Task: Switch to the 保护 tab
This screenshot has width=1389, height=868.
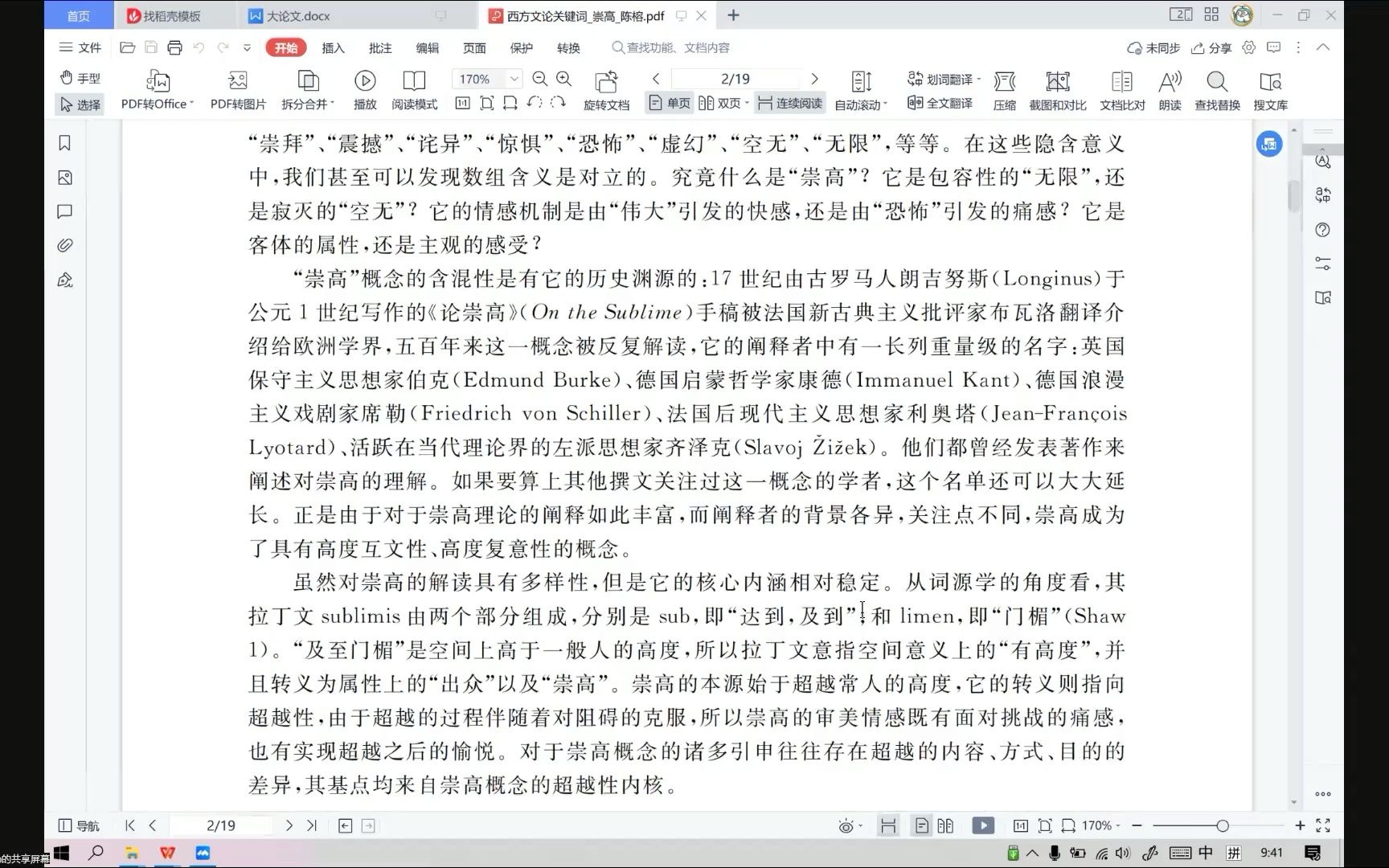Action: point(521,47)
